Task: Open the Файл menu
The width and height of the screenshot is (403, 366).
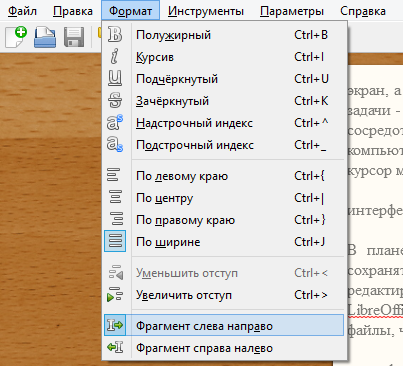Action: pos(22,11)
